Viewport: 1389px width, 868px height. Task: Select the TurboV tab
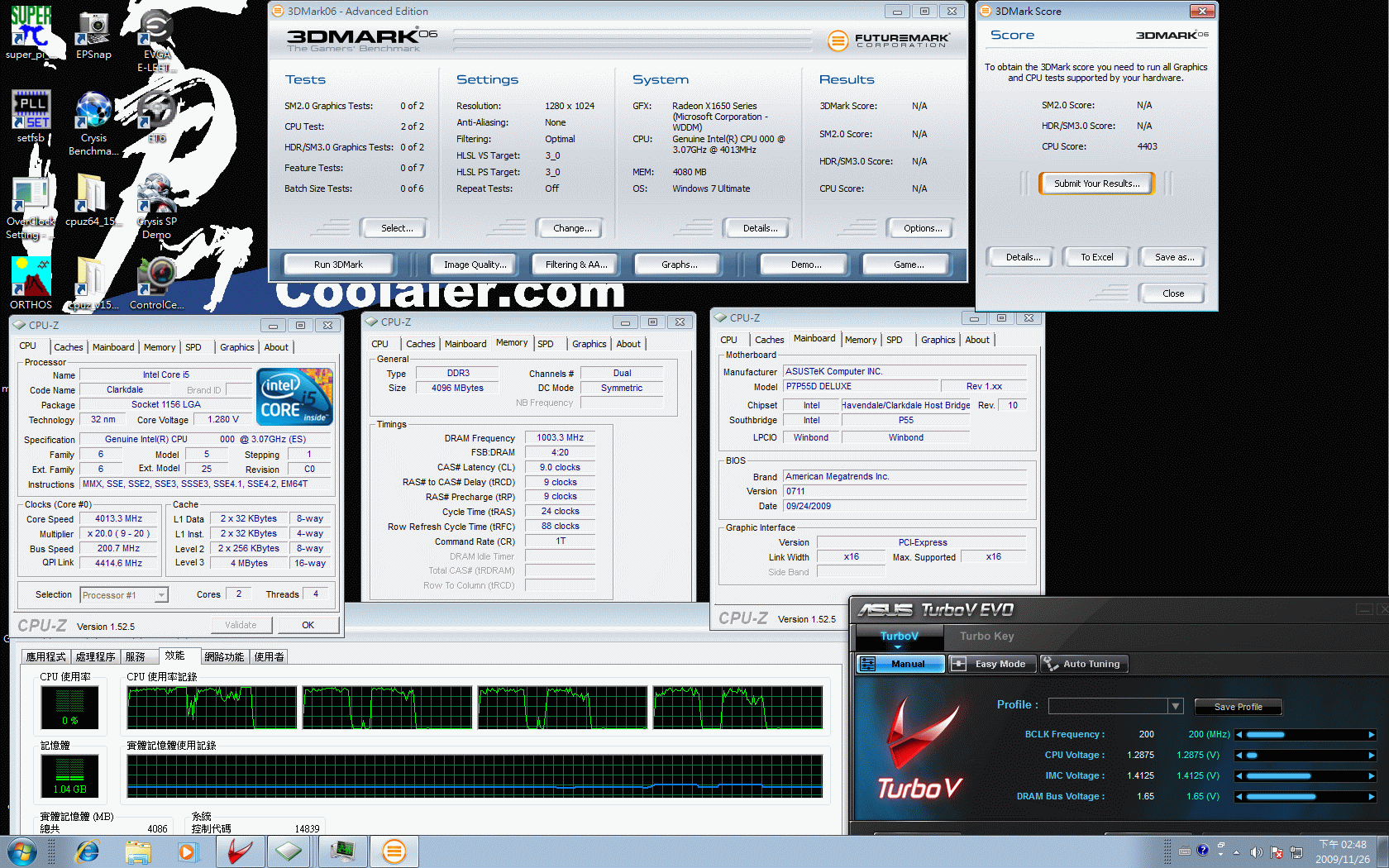pos(899,636)
